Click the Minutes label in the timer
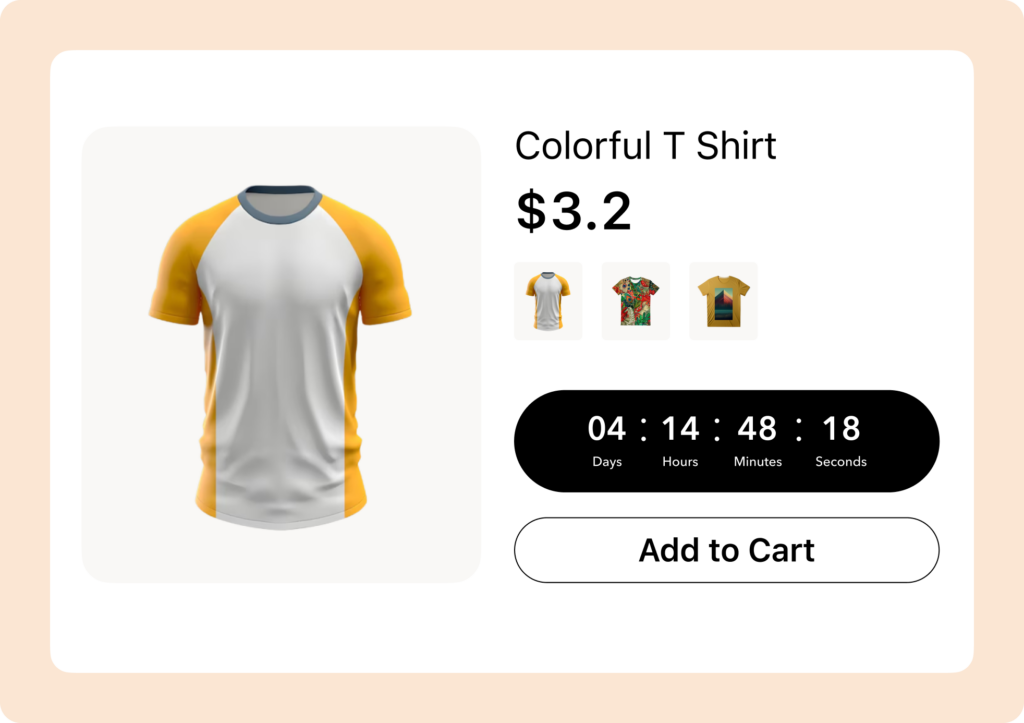Viewport: 1024px width, 723px height. pyautogui.click(x=758, y=462)
